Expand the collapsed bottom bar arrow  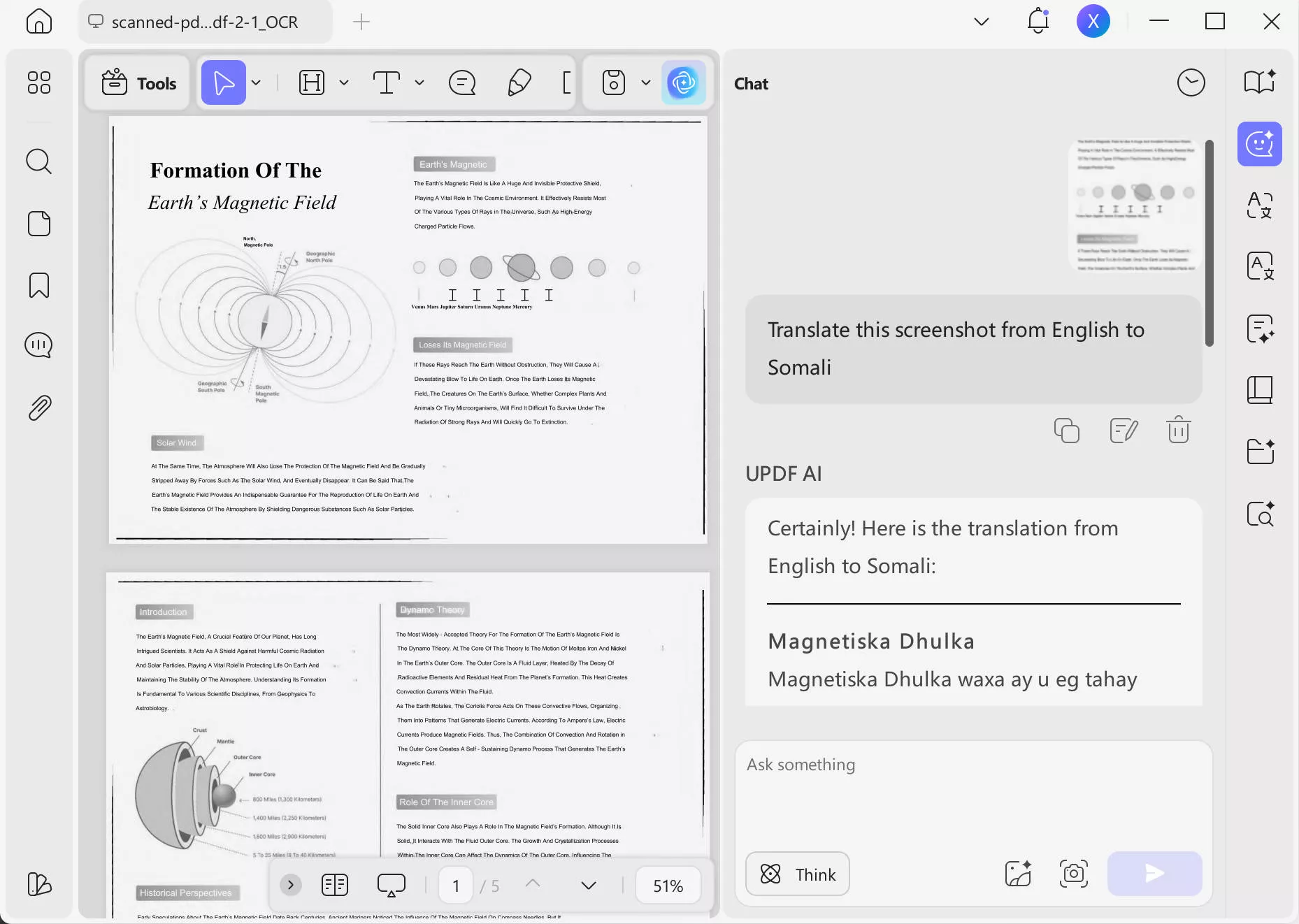point(290,886)
